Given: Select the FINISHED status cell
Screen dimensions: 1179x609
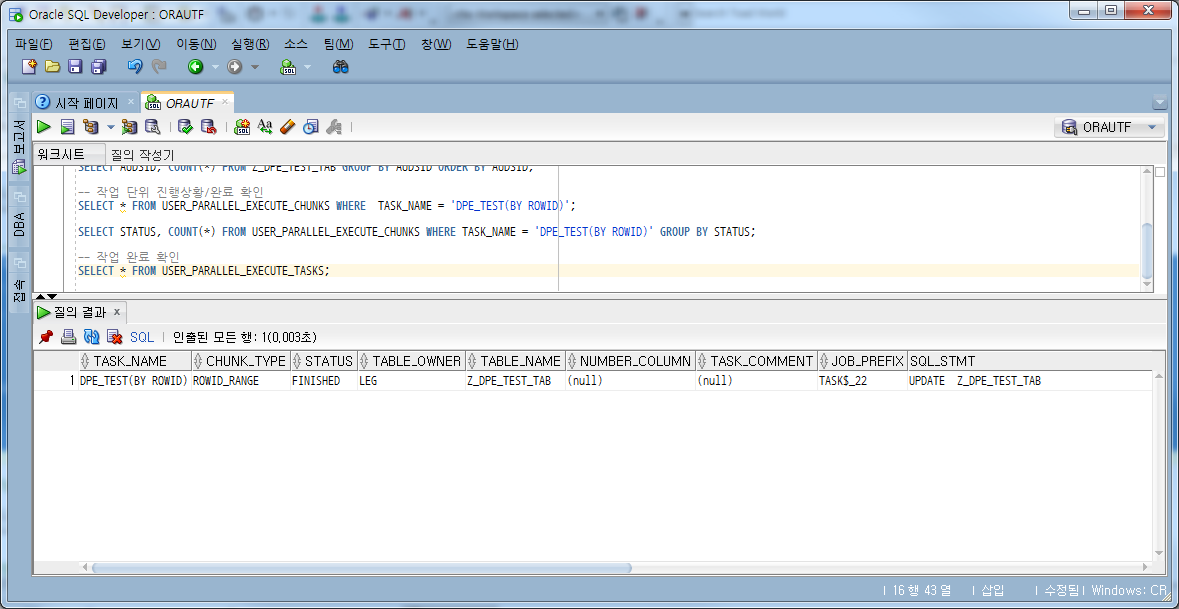Looking at the screenshot, I should tap(324, 381).
